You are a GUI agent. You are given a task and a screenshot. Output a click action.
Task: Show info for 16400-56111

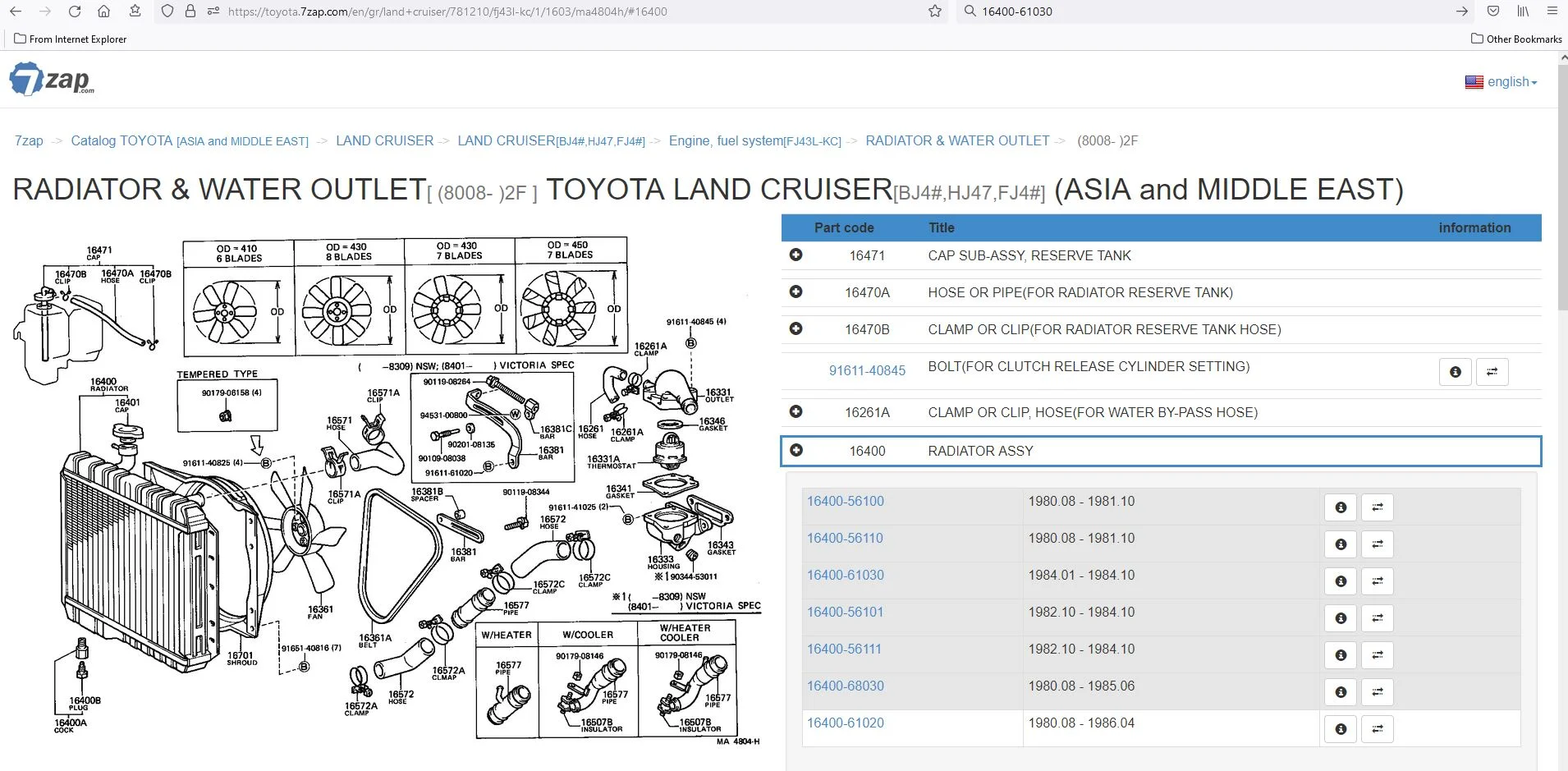[x=1341, y=655]
